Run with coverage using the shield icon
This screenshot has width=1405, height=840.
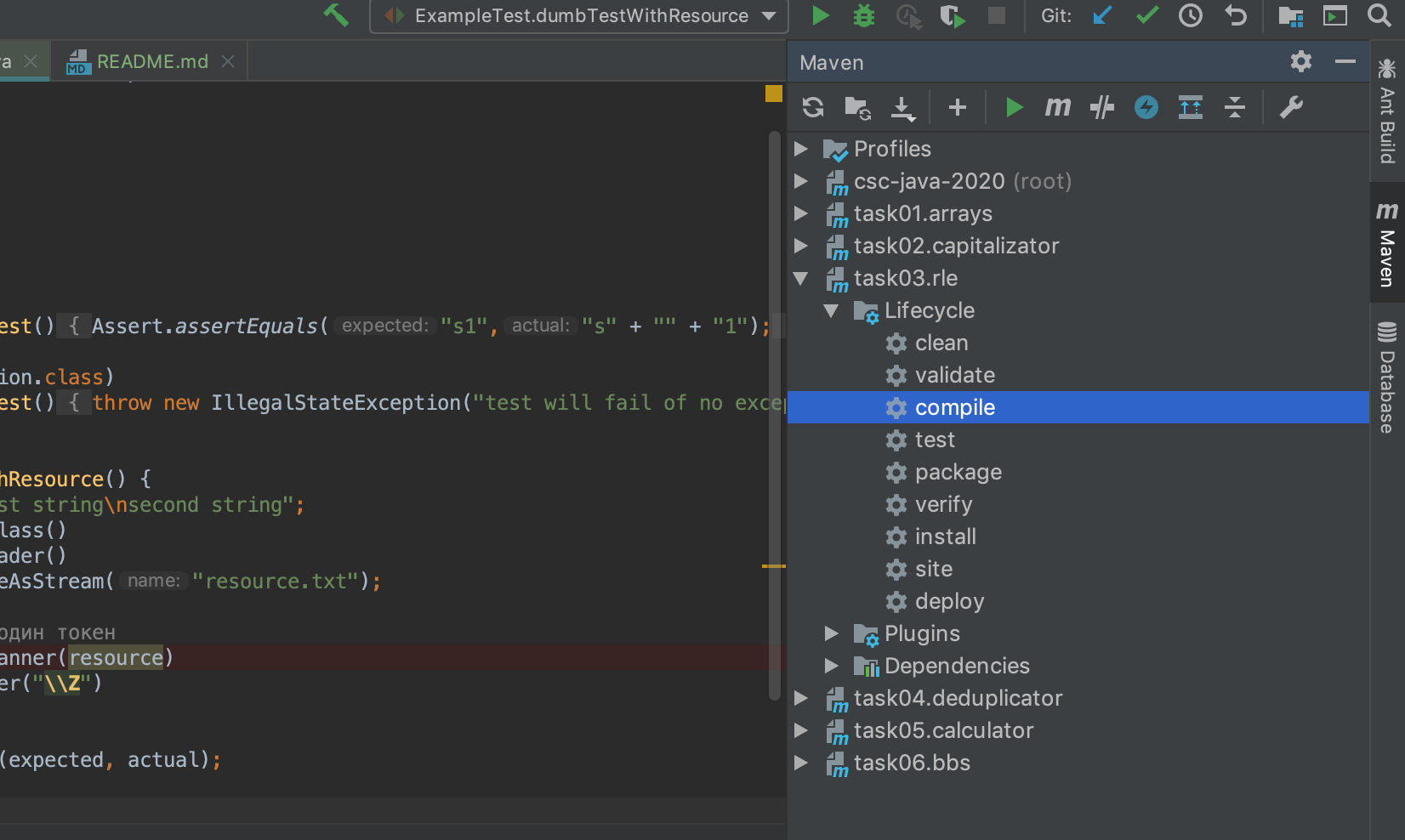[x=953, y=16]
